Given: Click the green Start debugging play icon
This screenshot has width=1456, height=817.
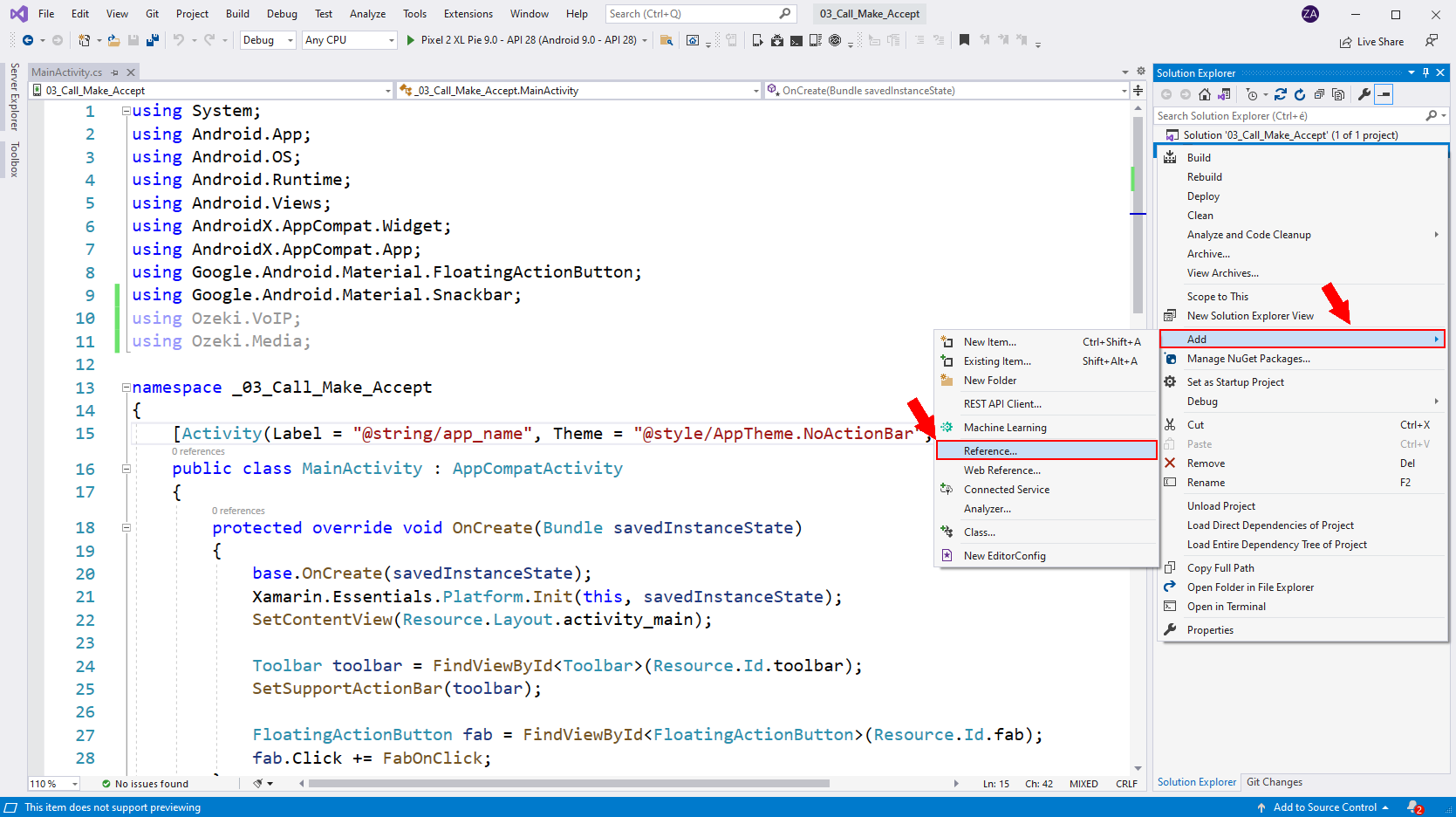Looking at the screenshot, I should coord(411,40).
